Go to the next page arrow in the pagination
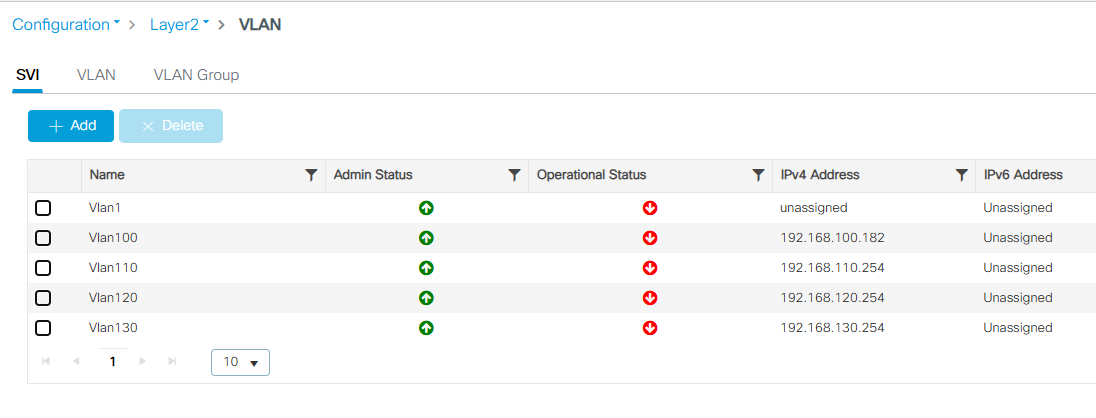1096x418 pixels. click(x=143, y=361)
